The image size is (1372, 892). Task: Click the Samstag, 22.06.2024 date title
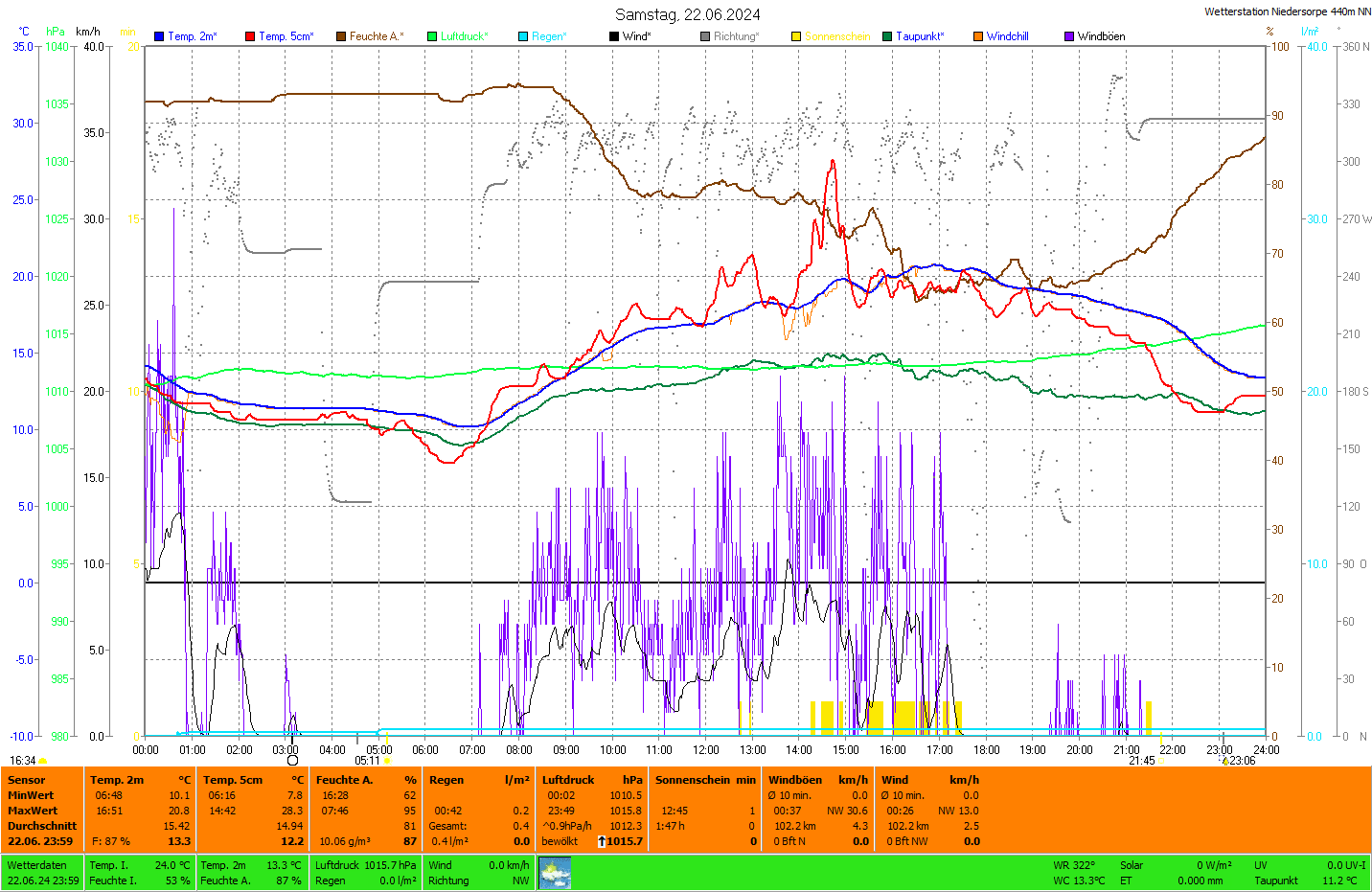(x=688, y=14)
